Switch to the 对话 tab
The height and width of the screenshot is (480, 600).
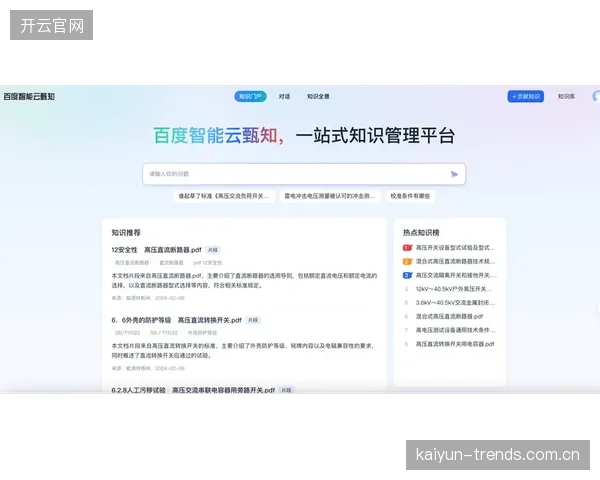tap(284, 96)
